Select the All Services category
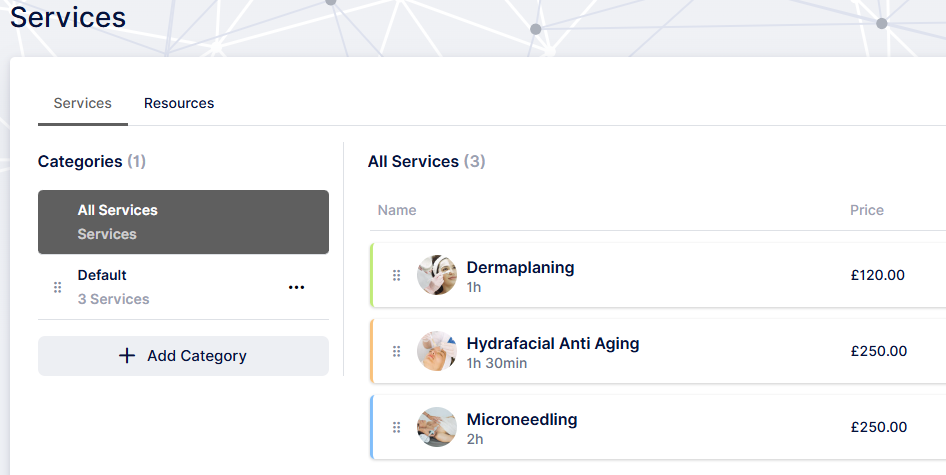Image resolution: width=946 pixels, height=475 pixels. pyautogui.click(x=183, y=222)
